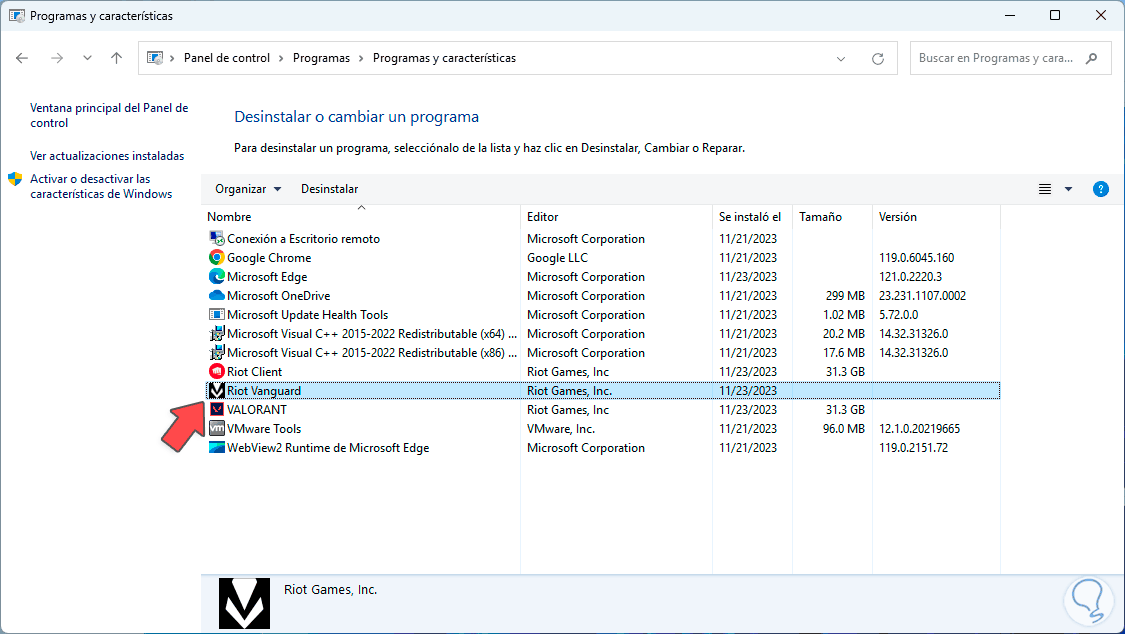Select Microsoft OneDrive in the list
1125x634 pixels.
click(x=278, y=295)
